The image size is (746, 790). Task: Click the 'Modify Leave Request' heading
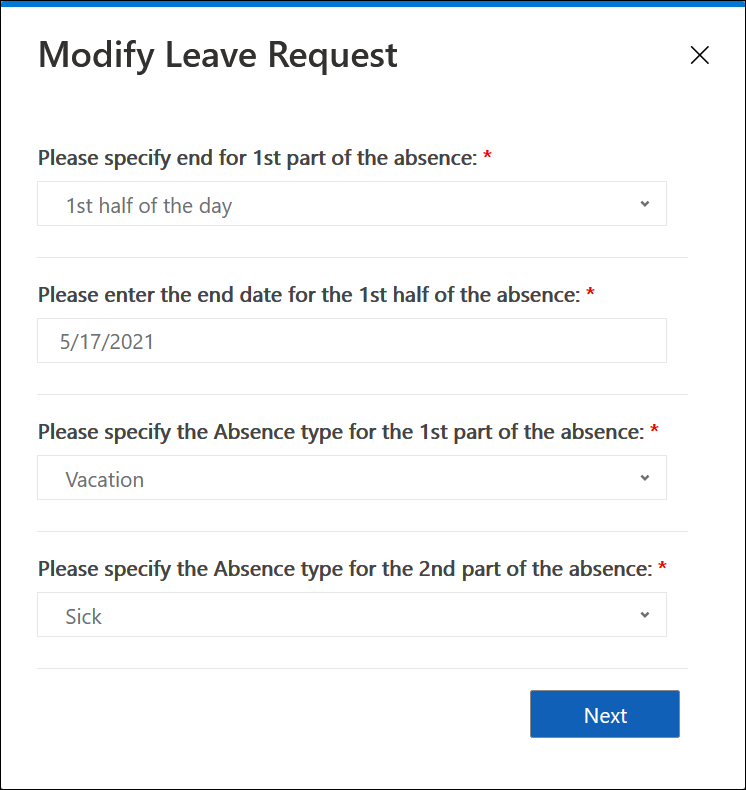(x=218, y=55)
